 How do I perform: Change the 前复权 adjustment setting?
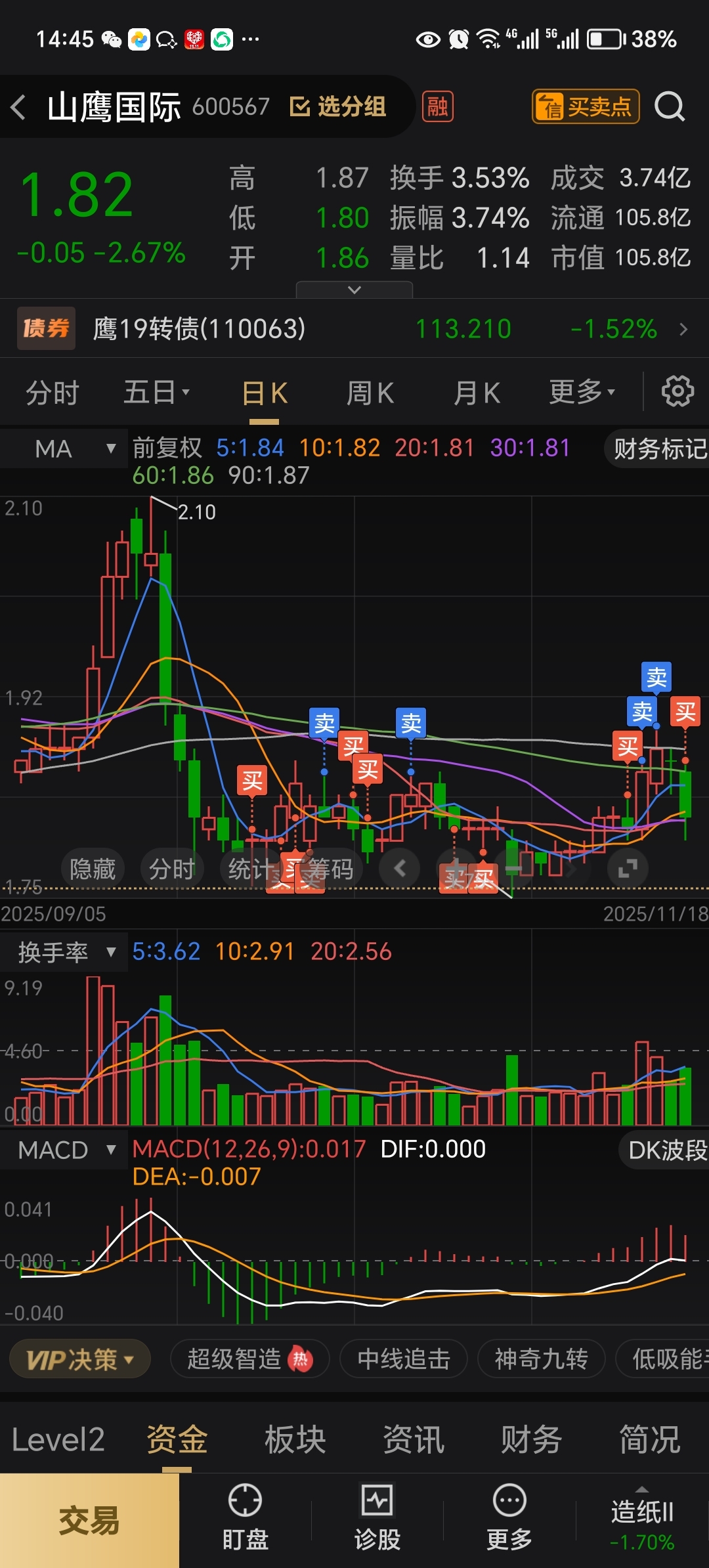[x=167, y=448]
